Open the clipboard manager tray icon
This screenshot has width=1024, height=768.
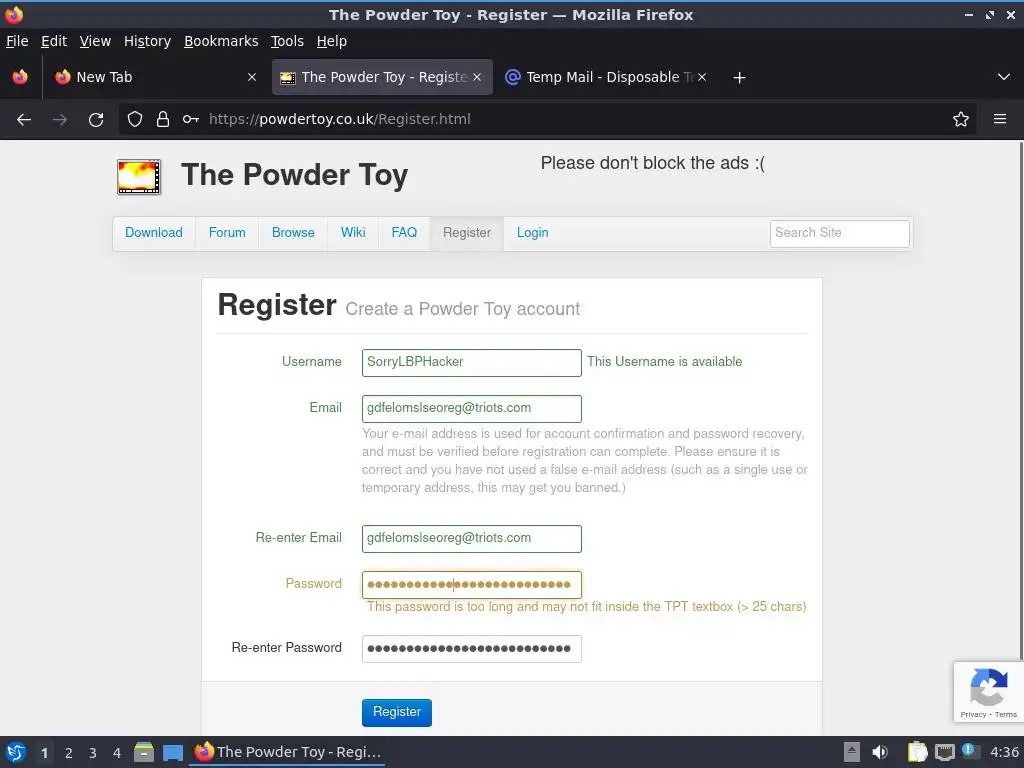coord(918,752)
